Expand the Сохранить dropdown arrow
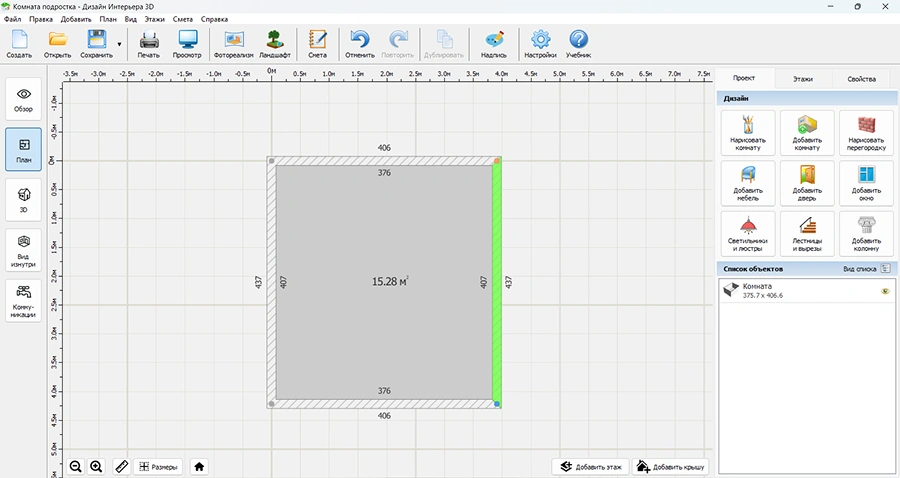Screen dimensions: 900x478 pyautogui.click(x=120, y=44)
